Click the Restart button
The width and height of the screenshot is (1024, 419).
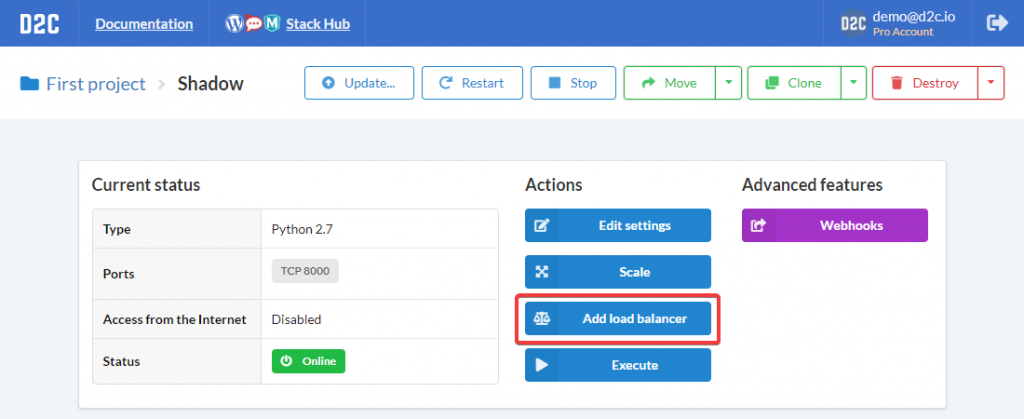[472, 83]
